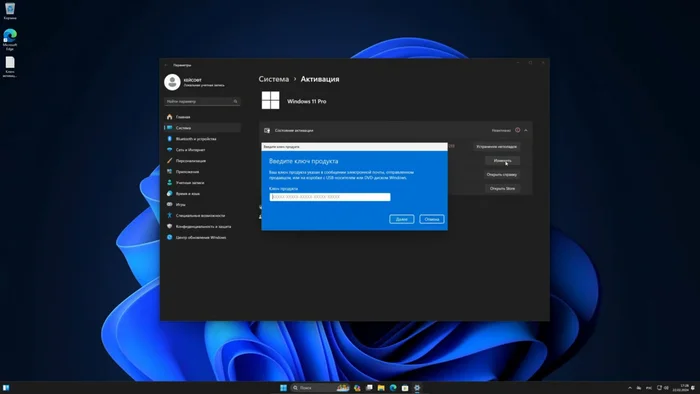This screenshot has width=700, height=394.
Task: Click the Settings gear on the taskbar
Action: (417, 388)
